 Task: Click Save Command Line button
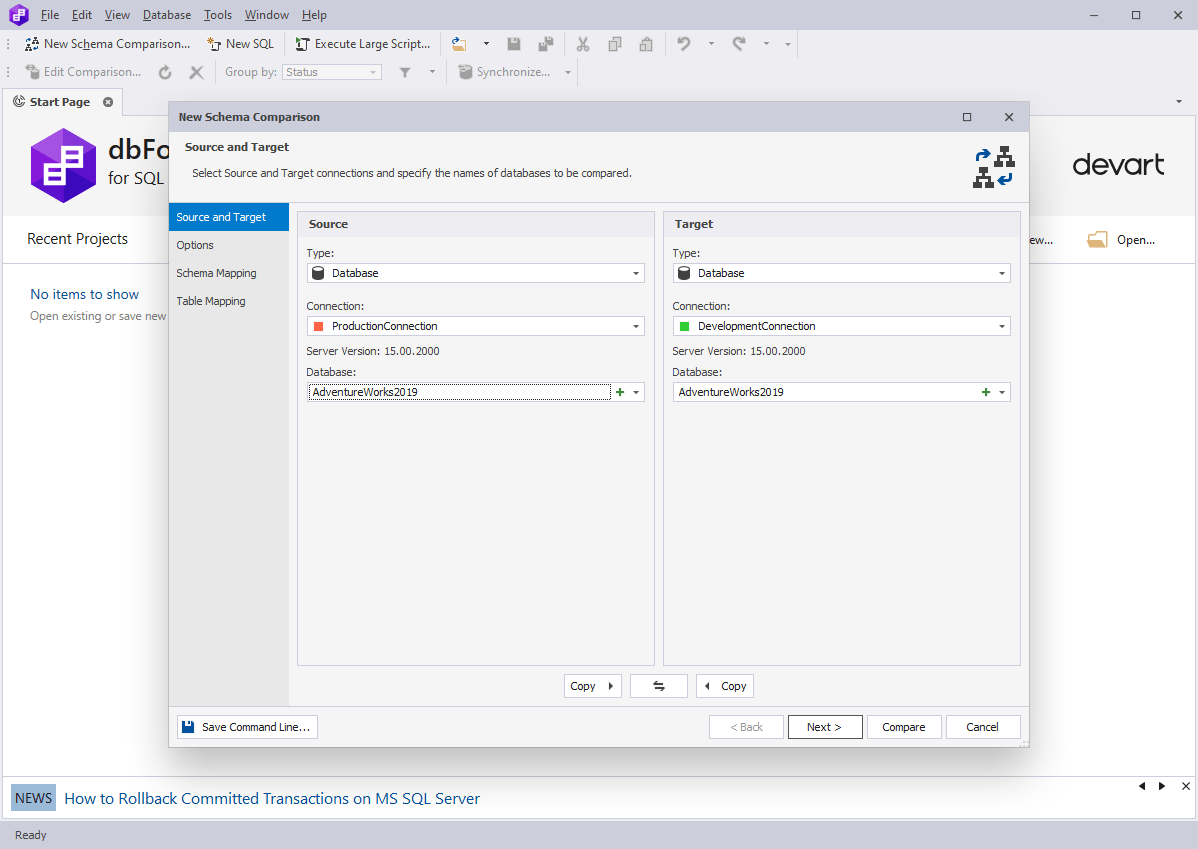tap(248, 727)
